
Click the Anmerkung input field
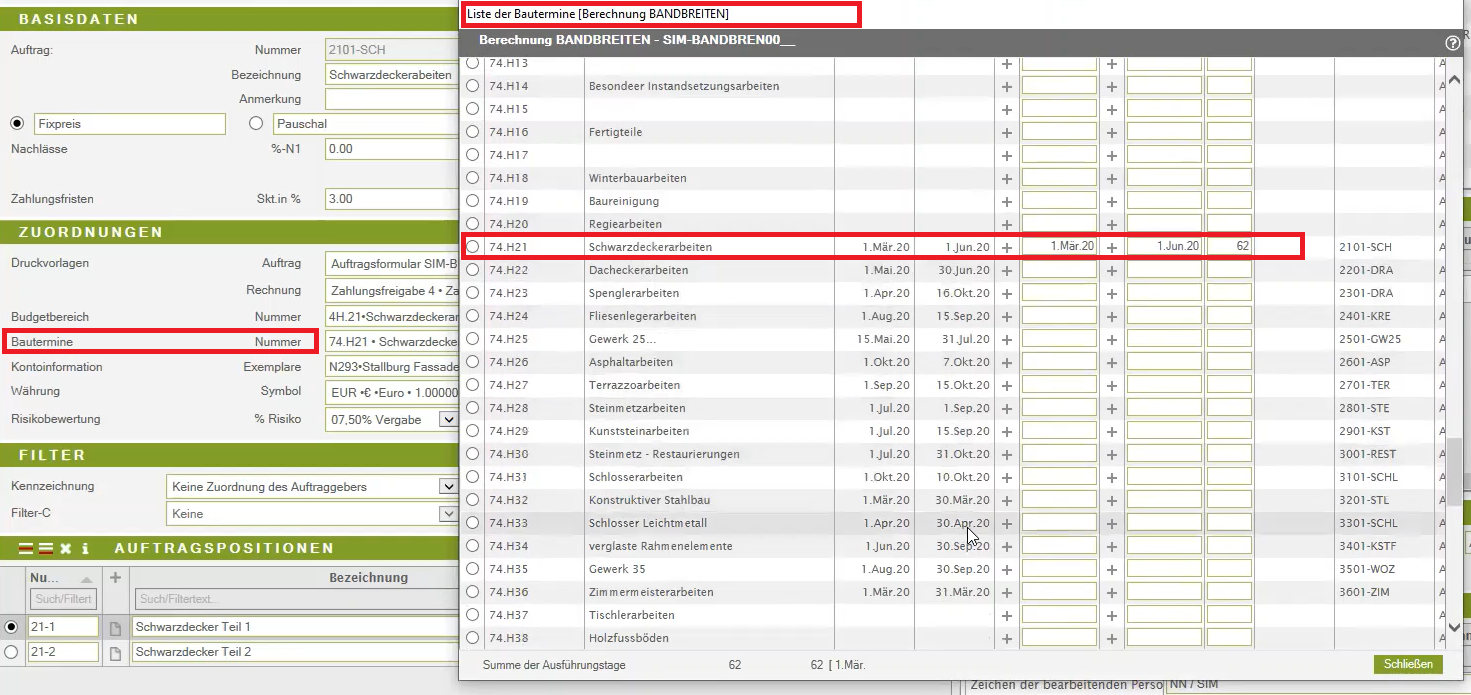point(390,99)
